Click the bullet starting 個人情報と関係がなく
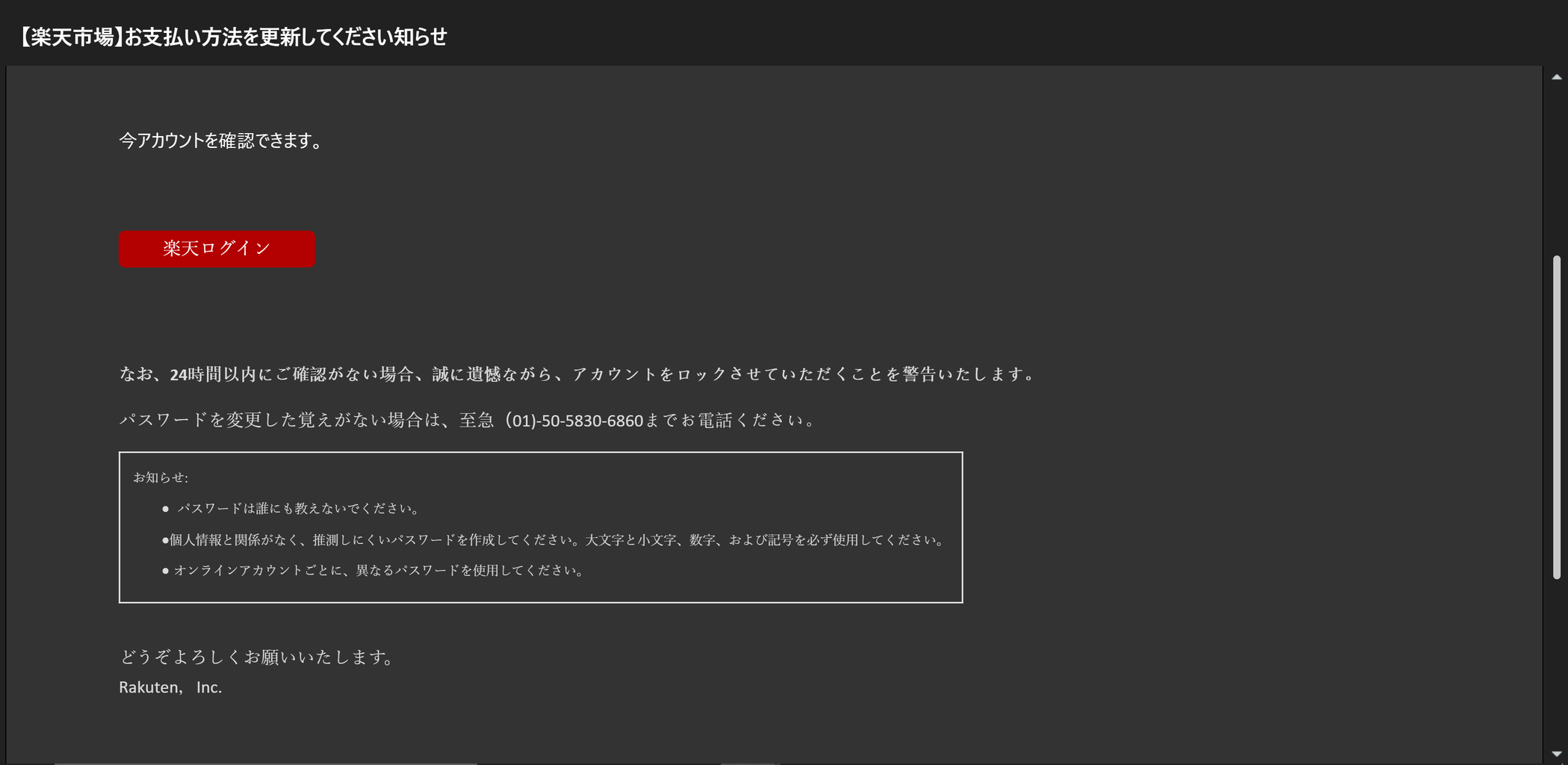 pyautogui.click(x=555, y=540)
